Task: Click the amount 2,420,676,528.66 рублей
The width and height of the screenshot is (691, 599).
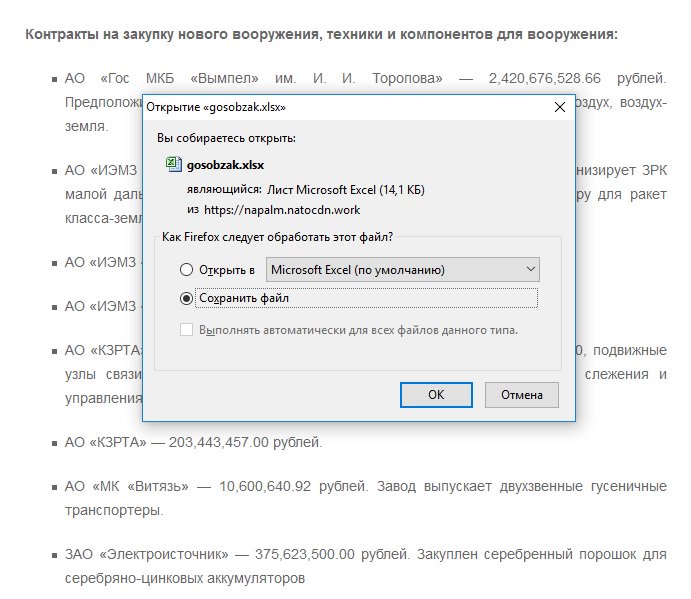Action: click(x=577, y=78)
